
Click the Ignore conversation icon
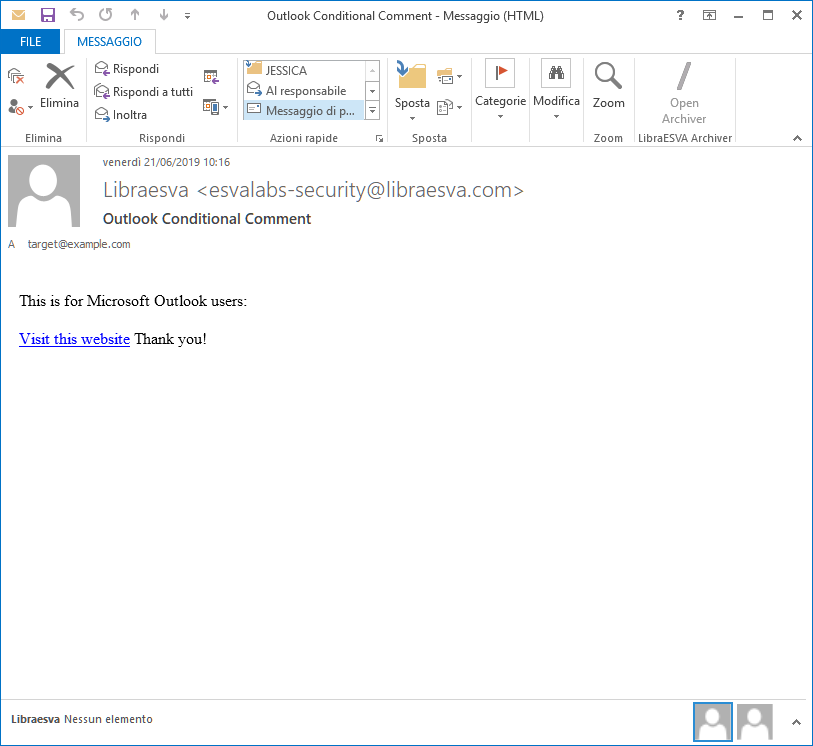click(x=16, y=76)
